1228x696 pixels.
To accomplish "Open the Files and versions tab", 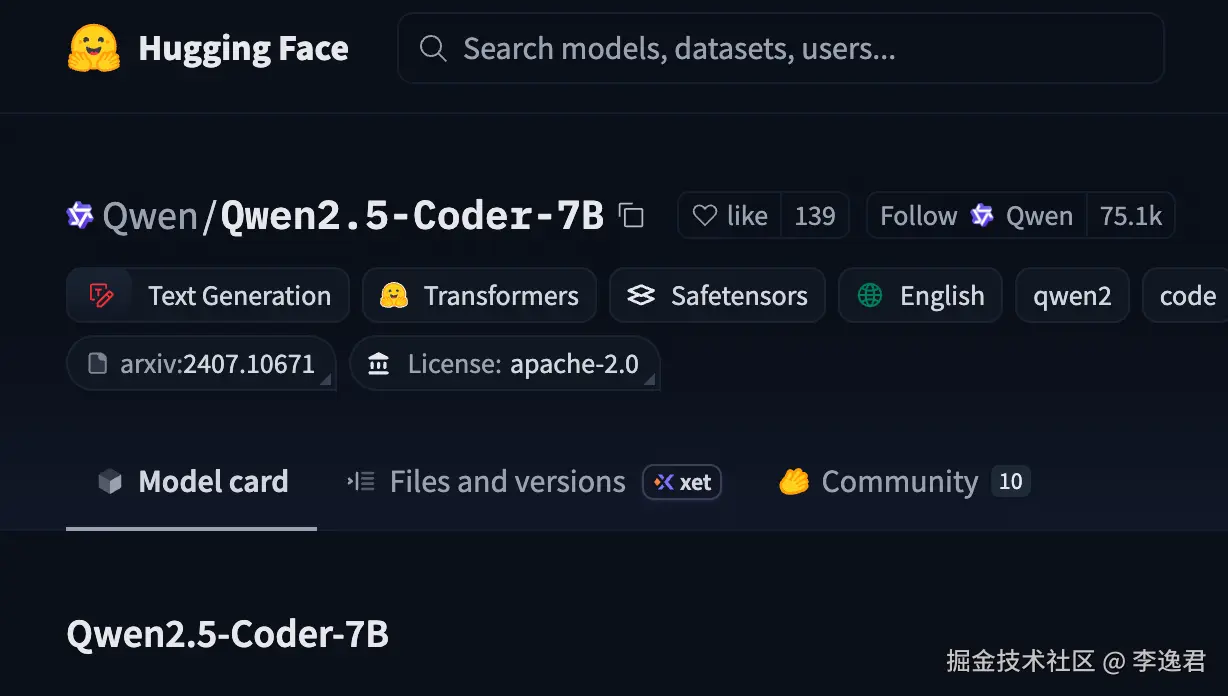I will 486,482.
